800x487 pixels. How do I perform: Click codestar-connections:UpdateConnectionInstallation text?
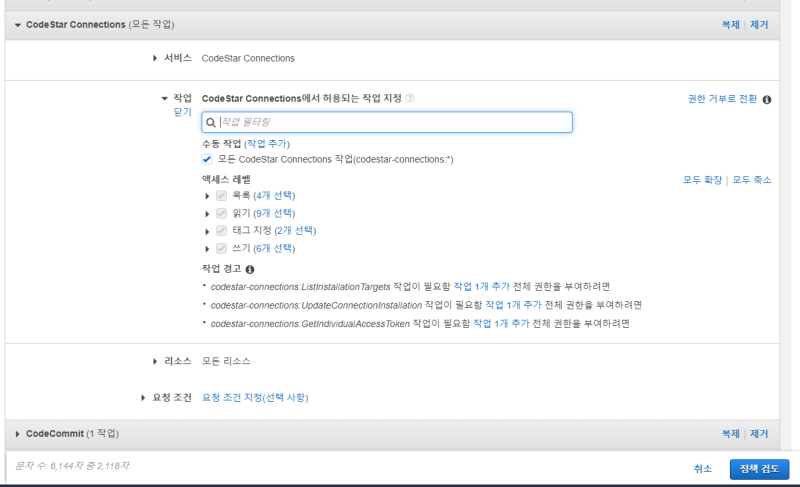coord(316,305)
